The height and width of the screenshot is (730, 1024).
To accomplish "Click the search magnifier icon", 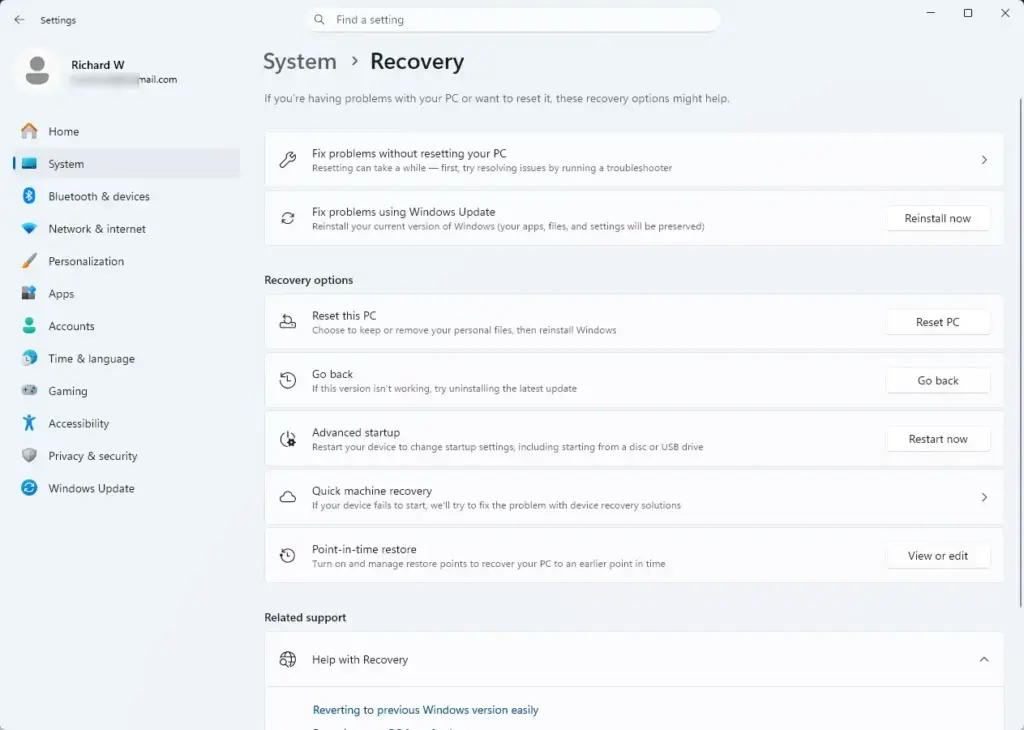I will tap(319, 20).
